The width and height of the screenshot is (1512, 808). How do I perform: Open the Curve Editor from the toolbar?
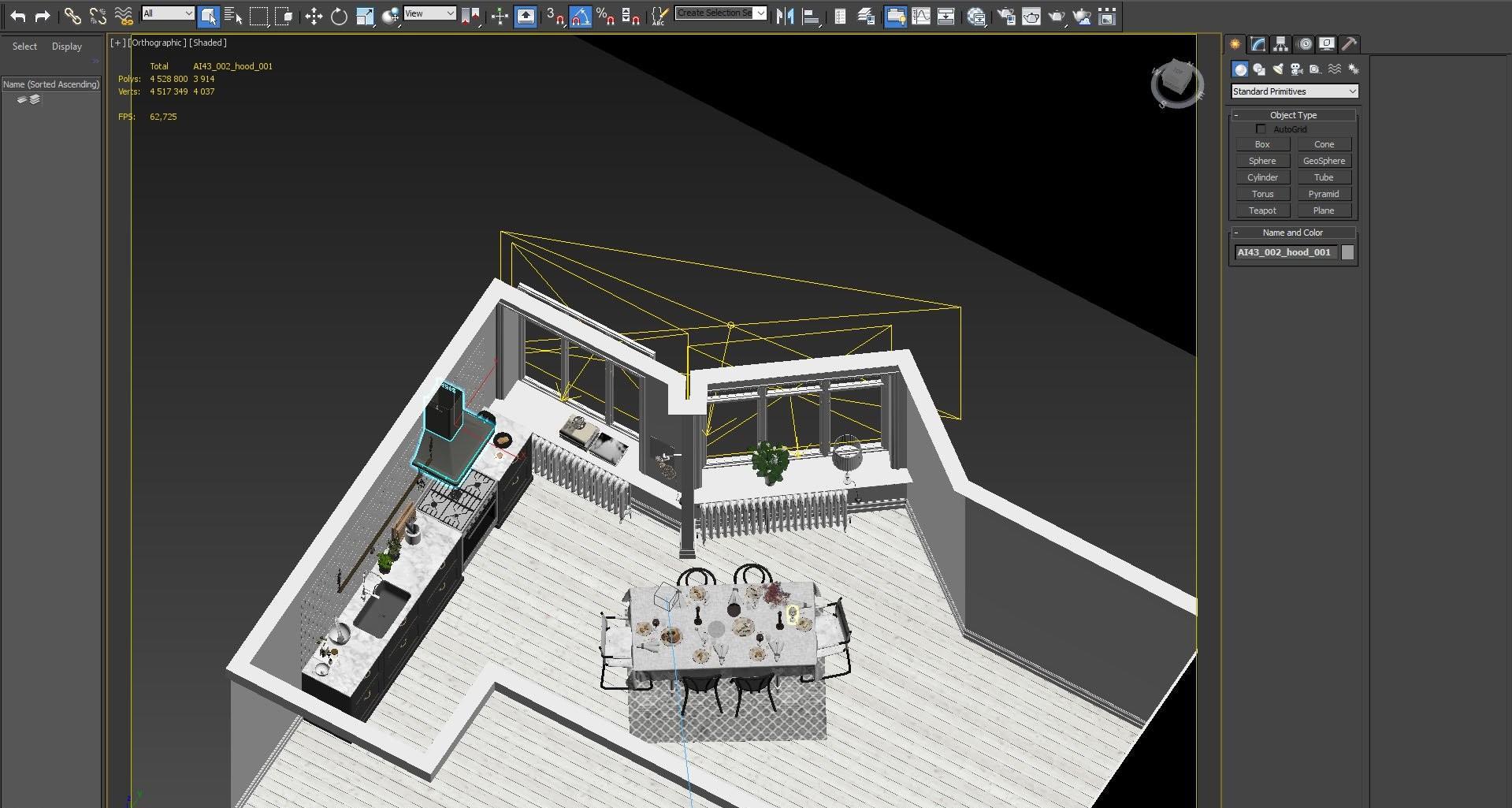pyautogui.click(x=920, y=16)
